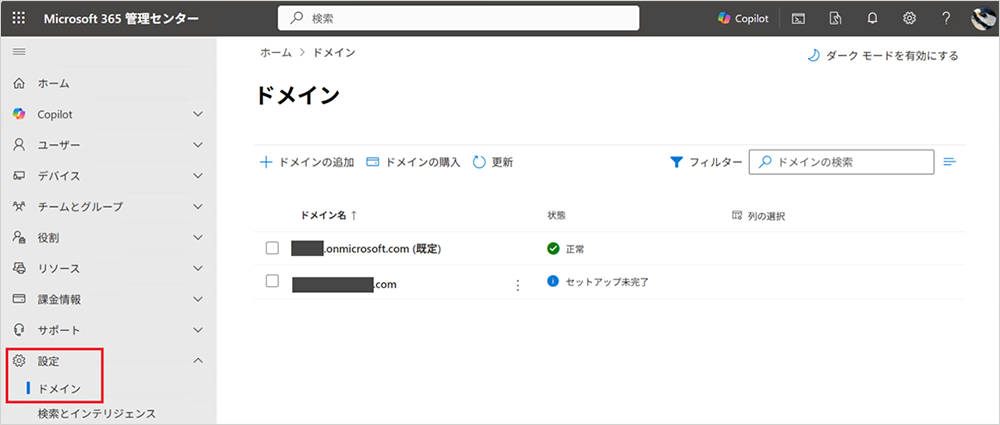Click the blue セットアップ未完了 info icon
Image resolution: width=1000 pixels, height=425 pixels.
[553, 281]
